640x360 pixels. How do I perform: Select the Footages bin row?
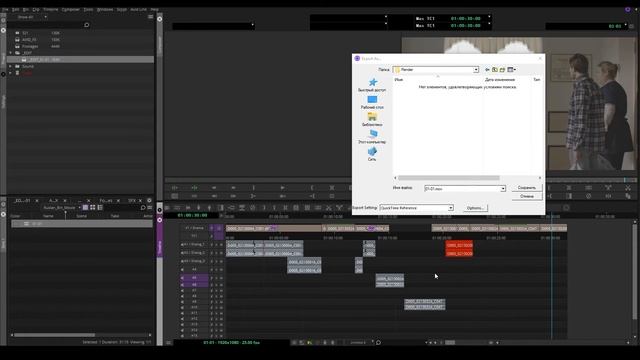(80, 46)
